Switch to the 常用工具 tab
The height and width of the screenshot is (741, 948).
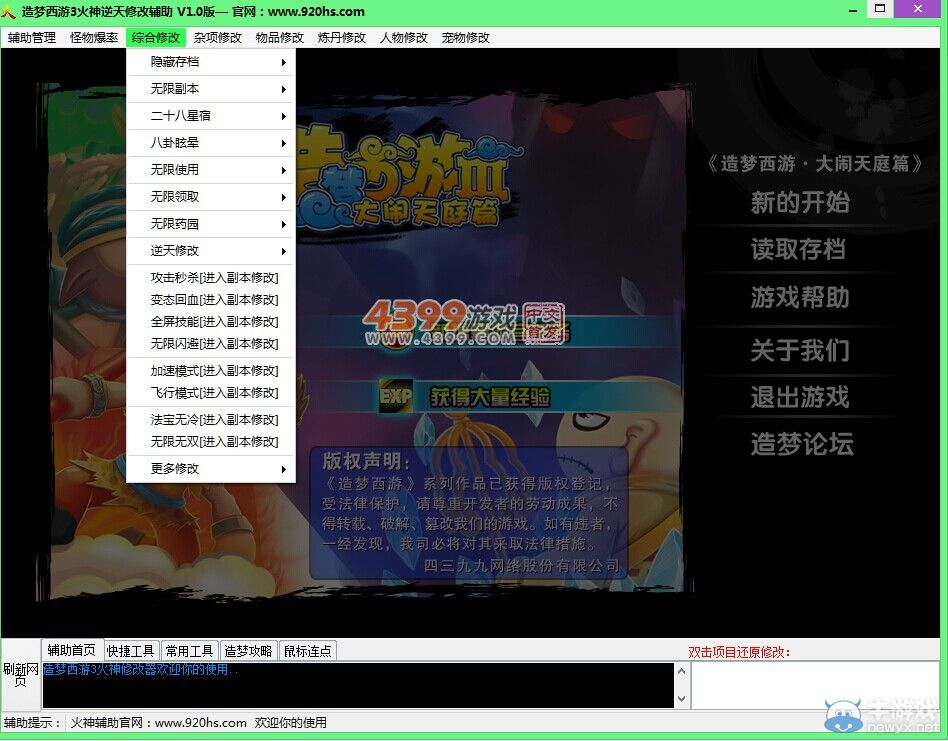(189, 651)
